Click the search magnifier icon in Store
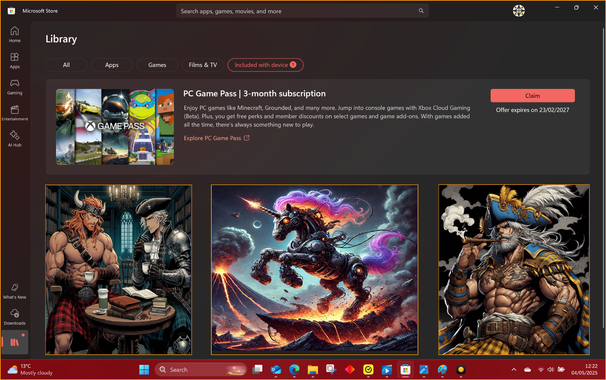Image resolution: width=606 pixels, height=380 pixels. 421,11
